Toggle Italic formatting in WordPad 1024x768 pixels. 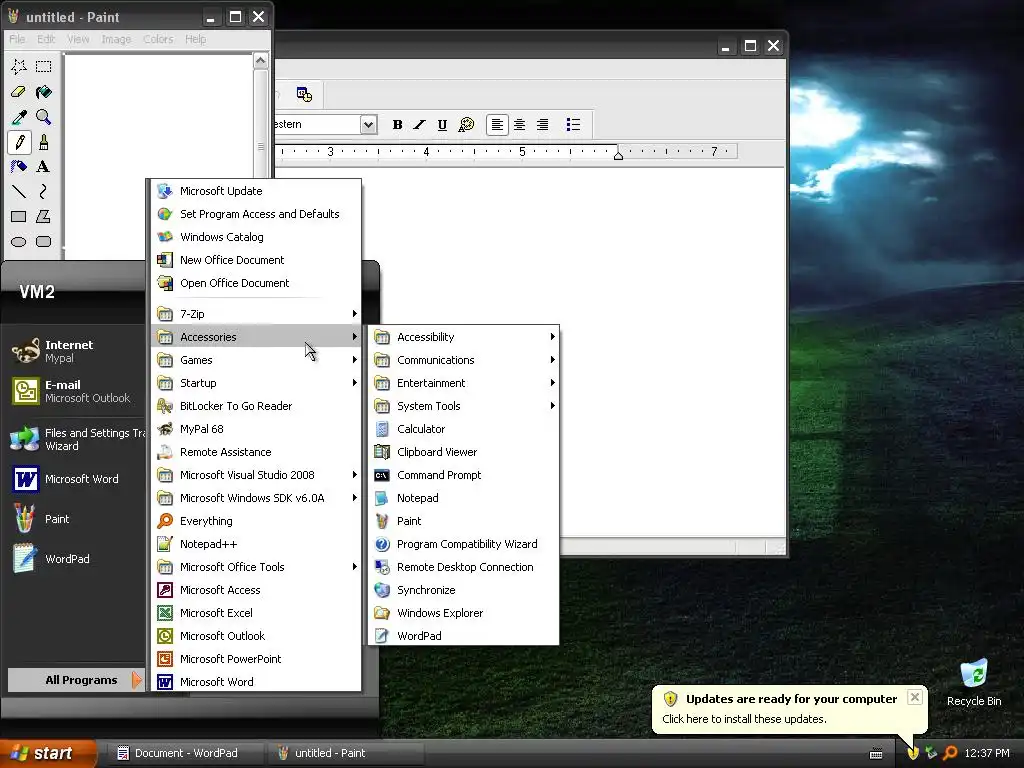419,125
